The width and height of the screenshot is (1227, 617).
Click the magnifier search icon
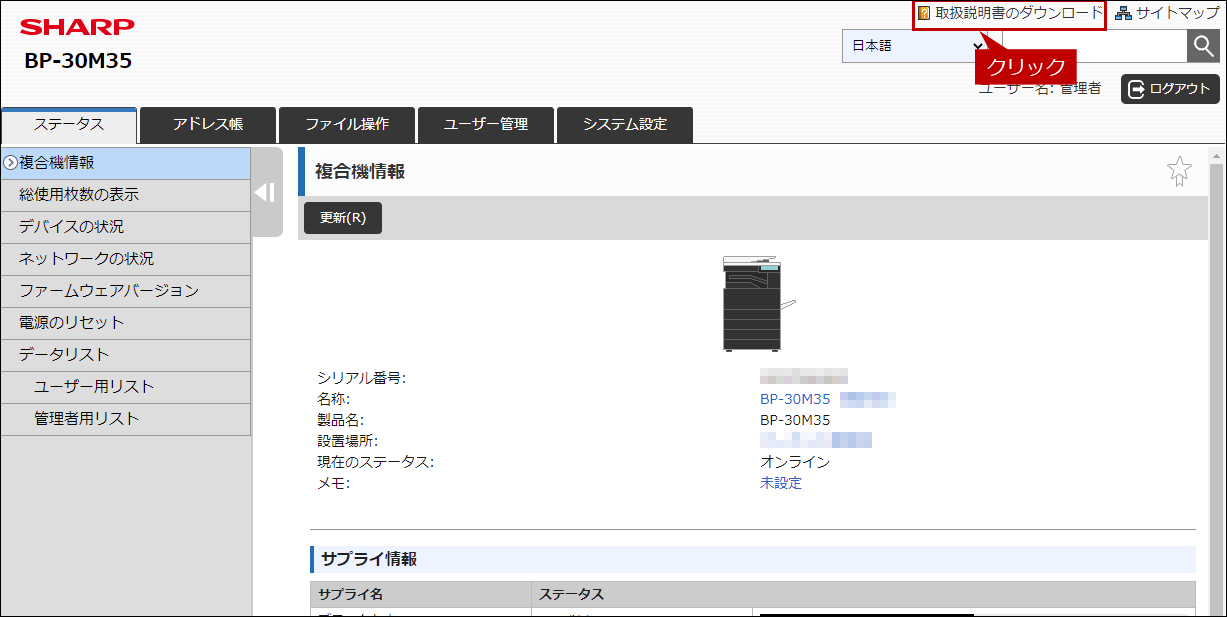(x=1203, y=46)
